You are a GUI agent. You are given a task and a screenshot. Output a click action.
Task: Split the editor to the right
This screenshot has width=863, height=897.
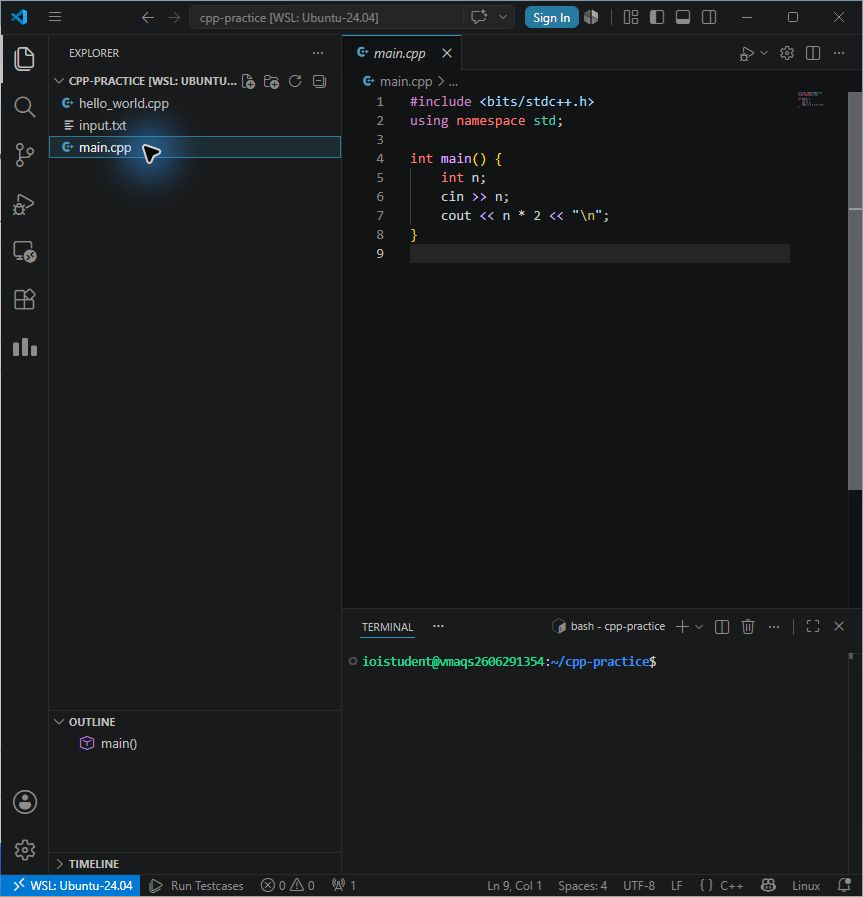pyautogui.click(x=813, y=53)
